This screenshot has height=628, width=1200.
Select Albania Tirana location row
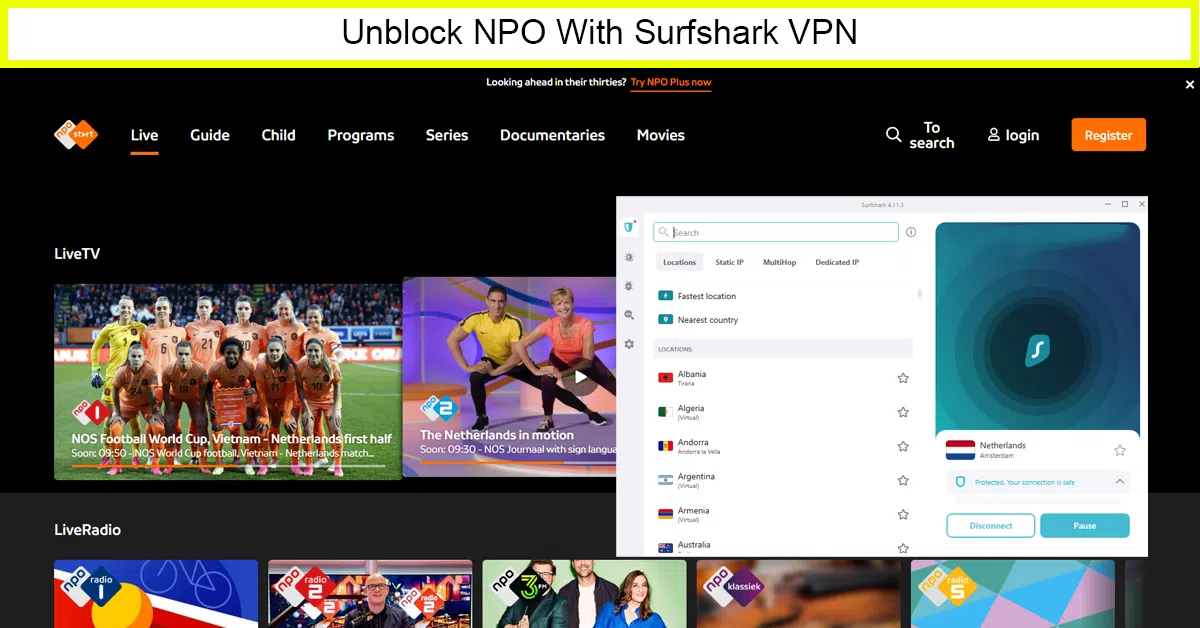(783, 378)
